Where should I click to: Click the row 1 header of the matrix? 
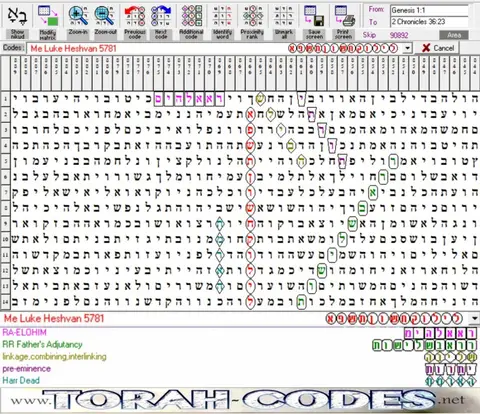(x=5, y=99)
